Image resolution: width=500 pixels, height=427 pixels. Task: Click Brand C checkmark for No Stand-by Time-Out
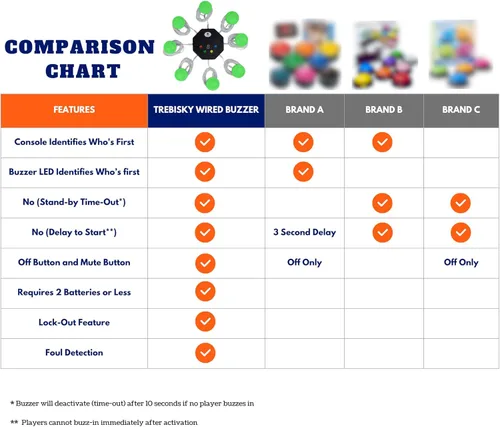(460, 203)
